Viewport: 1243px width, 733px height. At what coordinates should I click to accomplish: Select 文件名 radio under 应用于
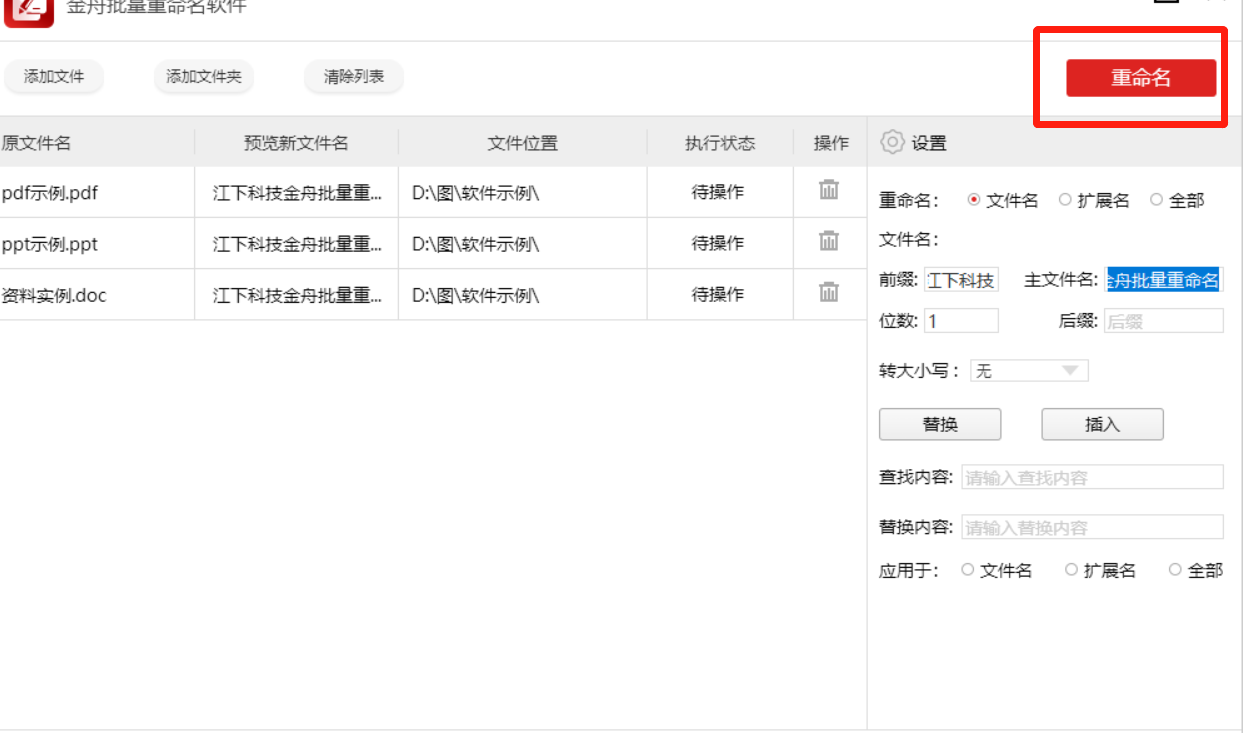(x=967, y=570)
